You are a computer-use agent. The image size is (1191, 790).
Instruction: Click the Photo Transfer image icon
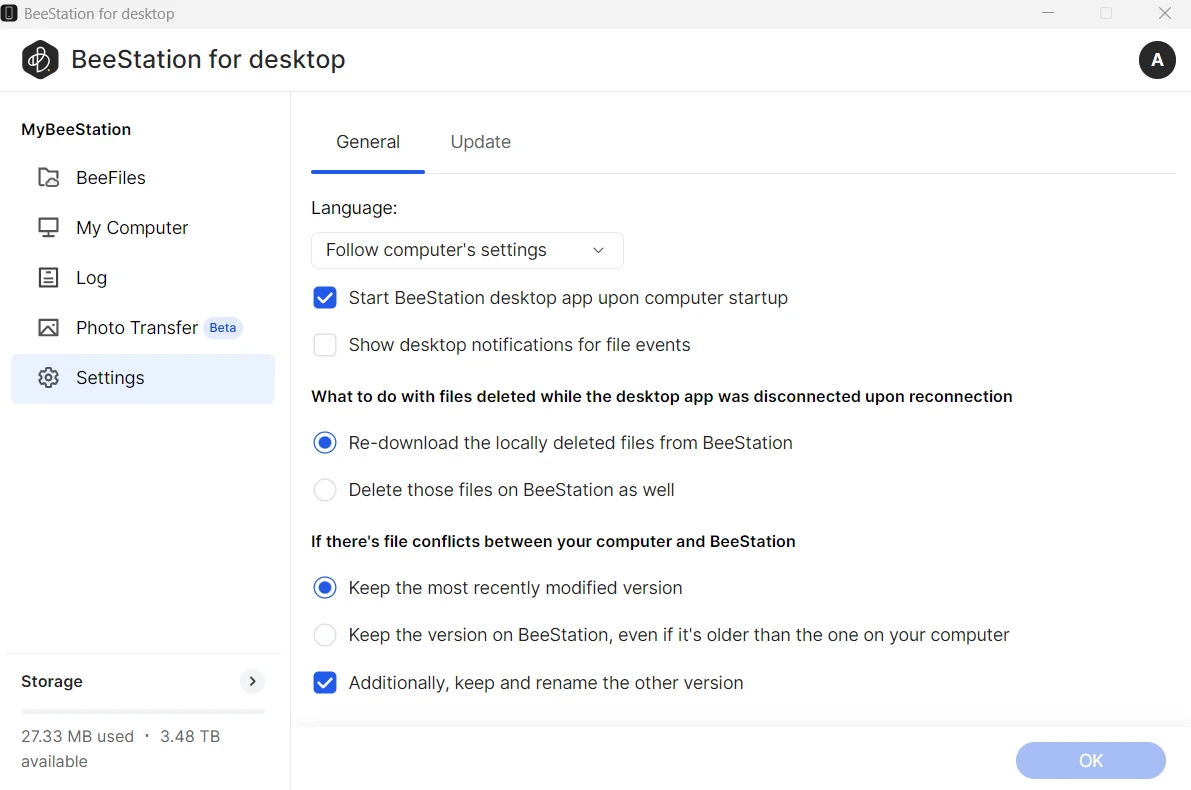(x=48, y=328)
